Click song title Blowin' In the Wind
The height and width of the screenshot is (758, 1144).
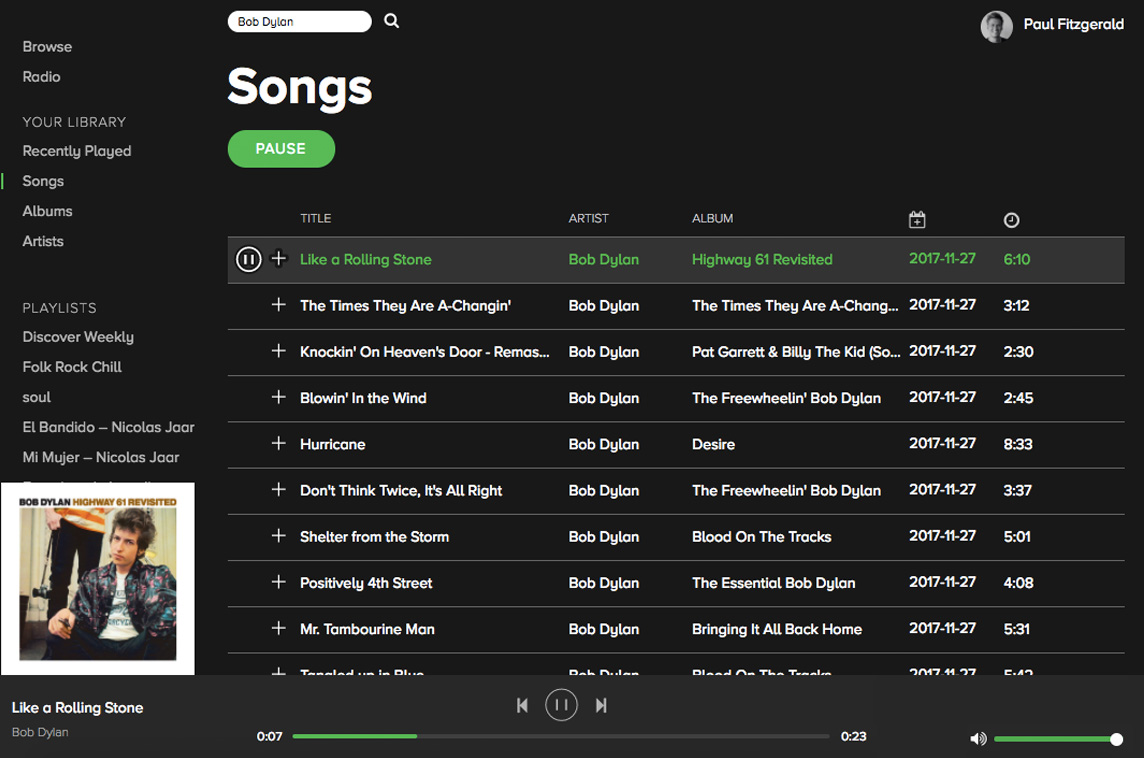[363, 398]
